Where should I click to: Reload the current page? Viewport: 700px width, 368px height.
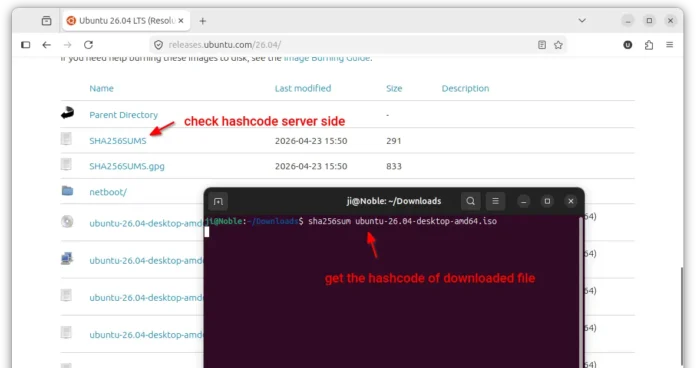tap(88, 45)
